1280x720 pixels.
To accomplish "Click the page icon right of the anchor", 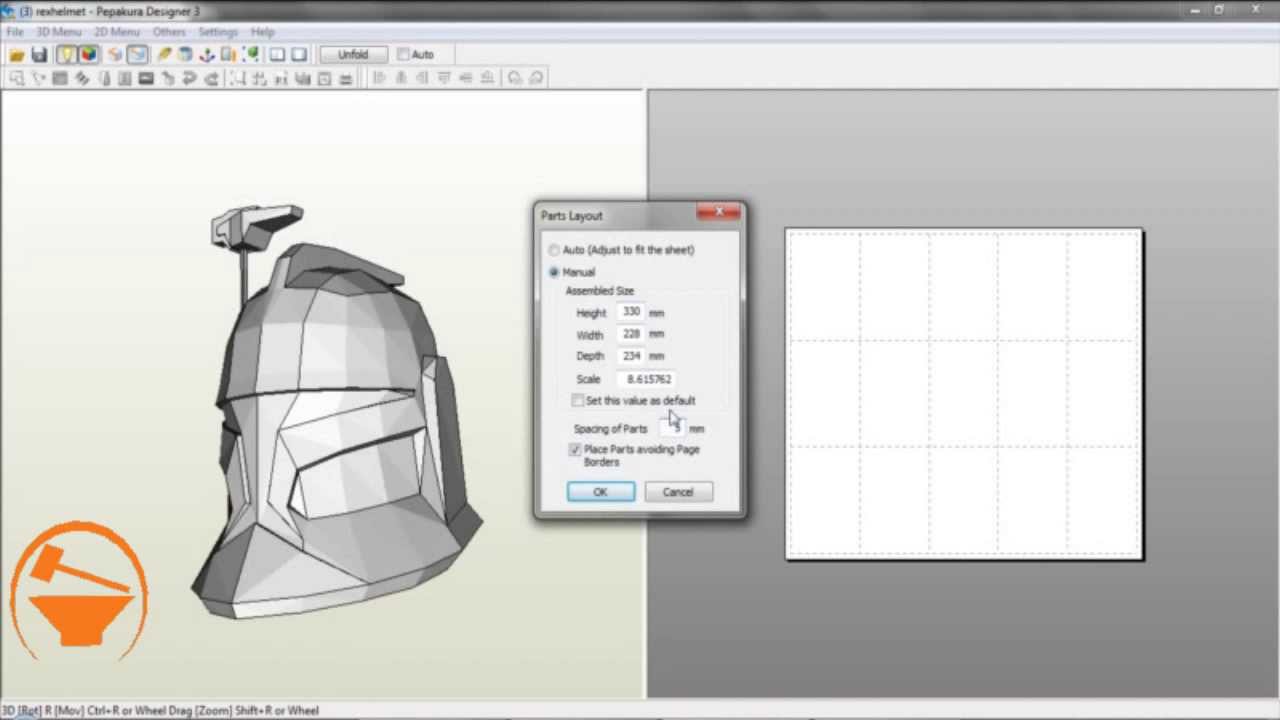I will 228,55.
